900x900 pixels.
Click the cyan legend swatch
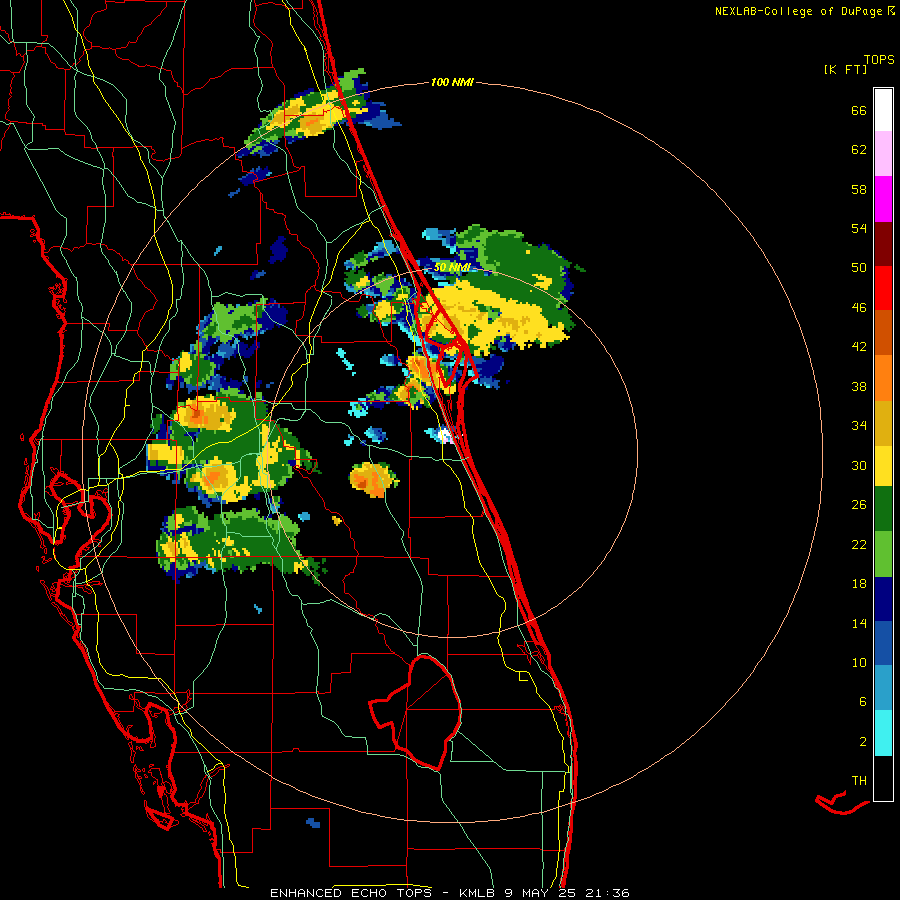(883, 733)
